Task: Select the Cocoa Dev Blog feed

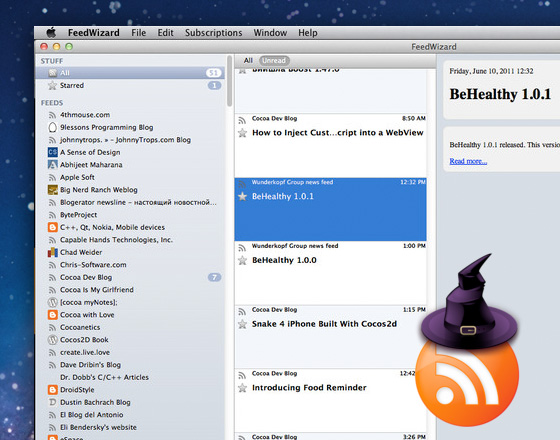Action: [130, 277]
